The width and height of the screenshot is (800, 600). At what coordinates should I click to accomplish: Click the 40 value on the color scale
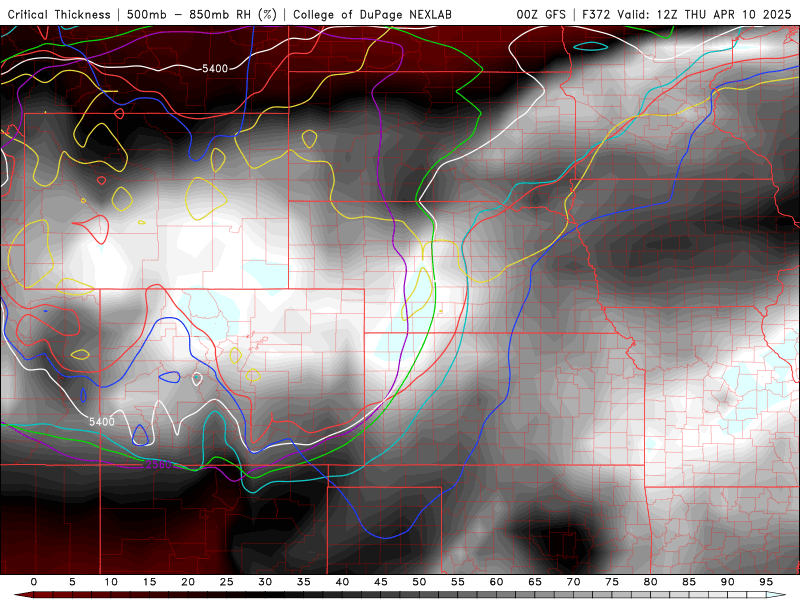pyautogui.click(x=342, y=582)
